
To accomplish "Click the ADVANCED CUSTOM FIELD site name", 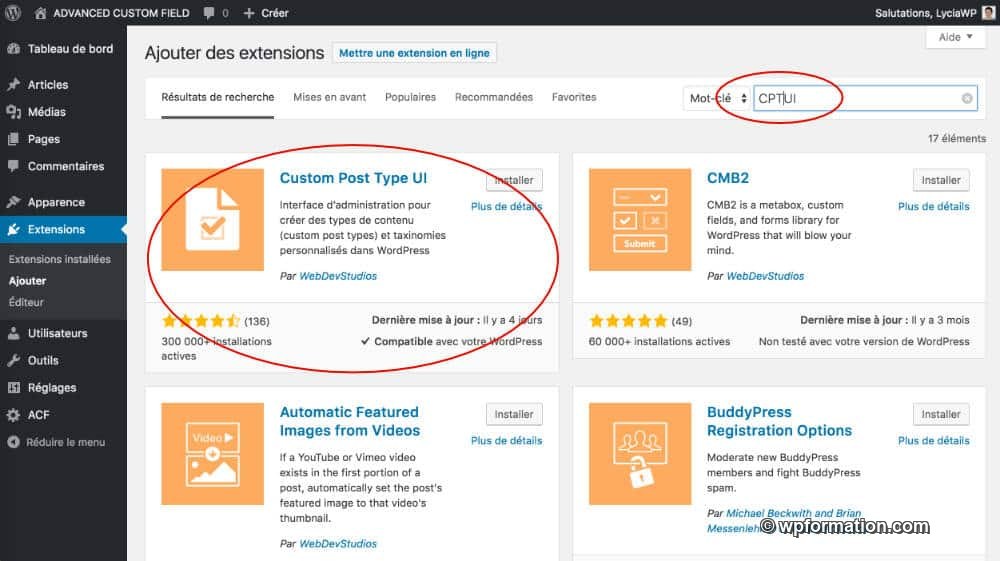I will pyautogui.click(x=121, y=13).
